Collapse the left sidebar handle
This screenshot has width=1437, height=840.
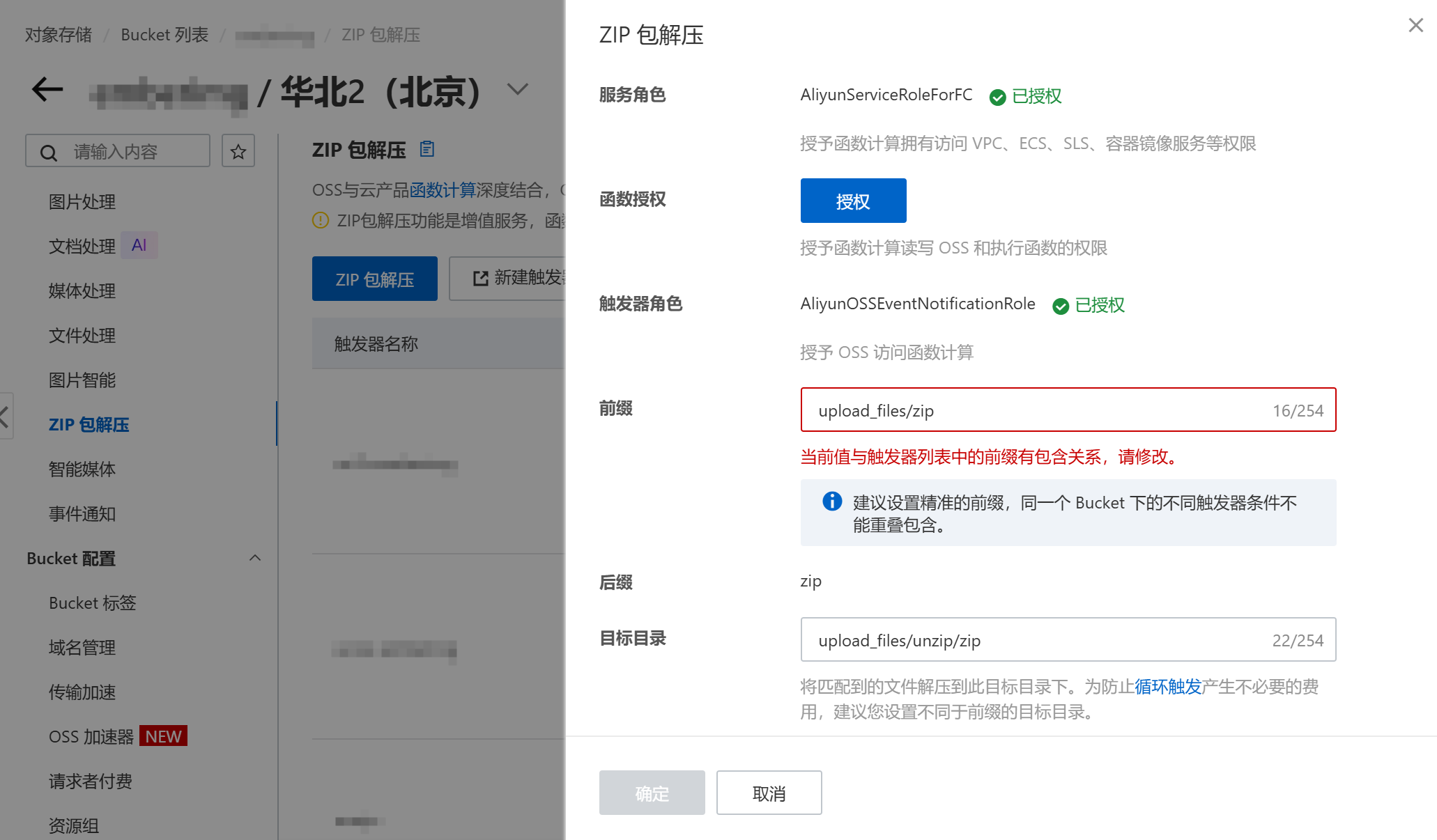pyautogui.click(x=6, y=417)
